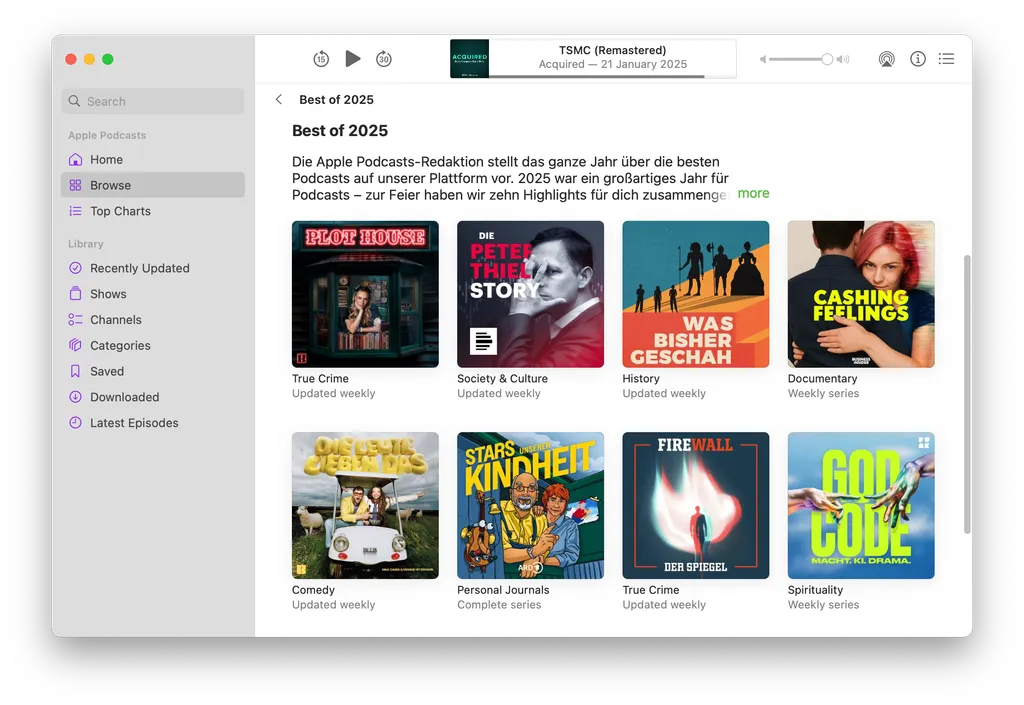1024x705 pixels.
Task: Go back using the Best of 2025 chevron
Action: [278, 99]
